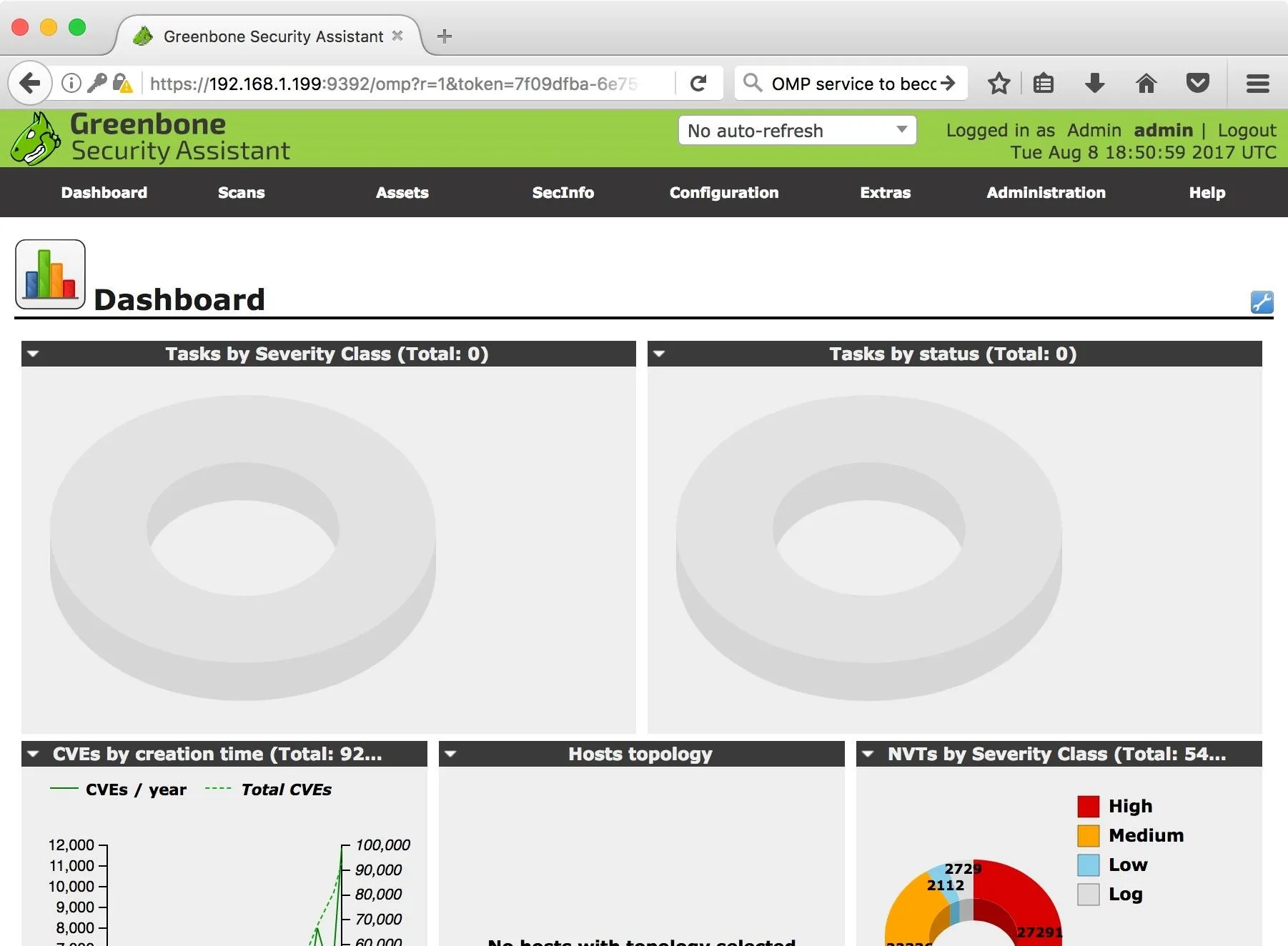Click the admin username link
The height and width of the screenshot is (946, 1288).
(x=1163, y=131)
